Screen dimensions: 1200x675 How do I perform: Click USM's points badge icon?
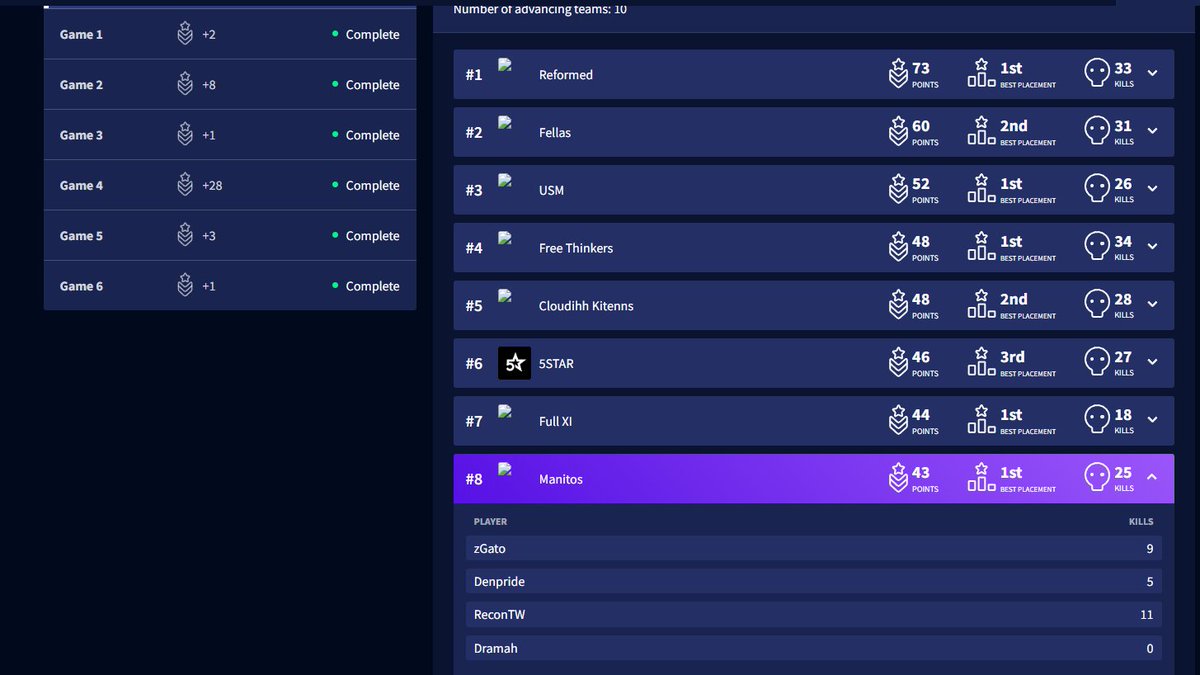[898, 190]
